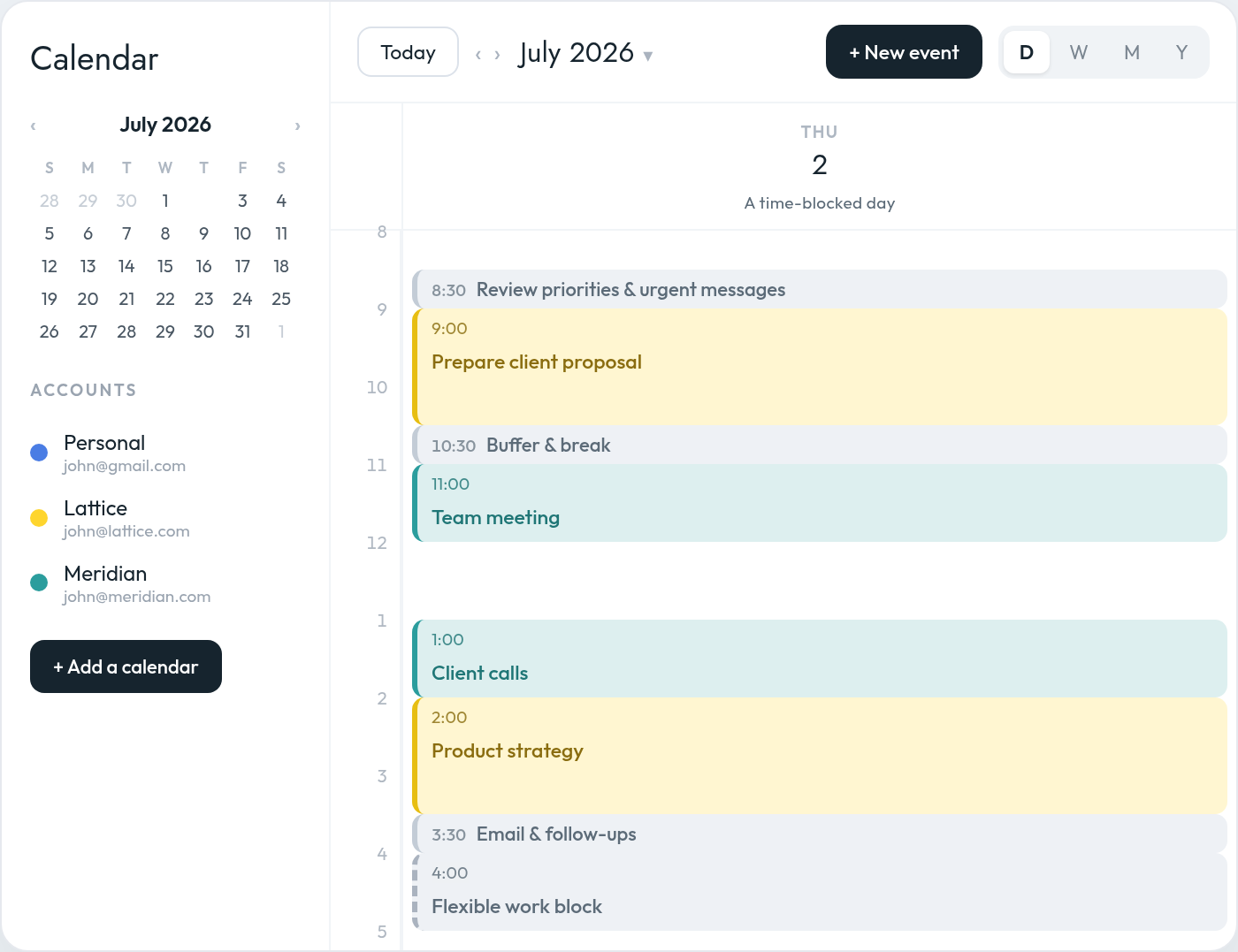1238x952 pixels.
Task: Open the Flexible work block event
Action: (820, 892)
